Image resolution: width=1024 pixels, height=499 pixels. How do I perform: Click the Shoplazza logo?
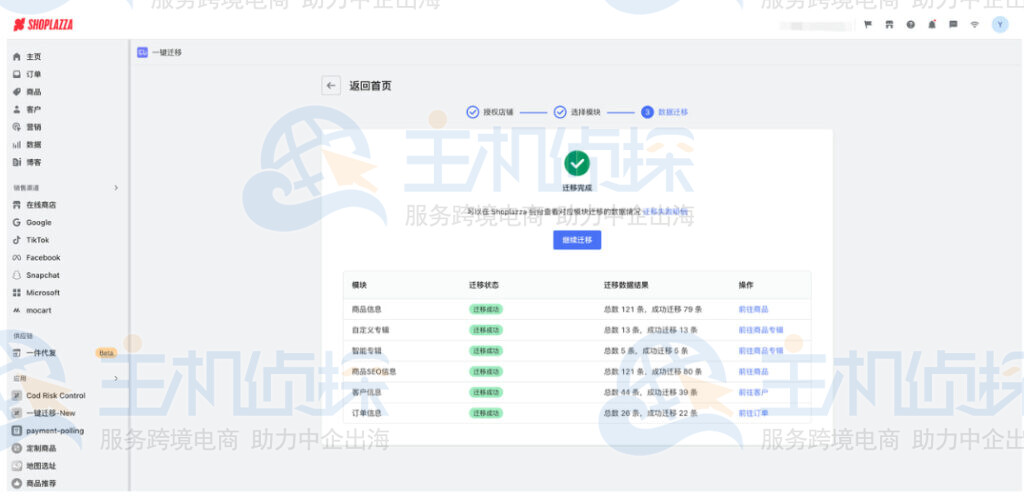(x=43, y=25)
